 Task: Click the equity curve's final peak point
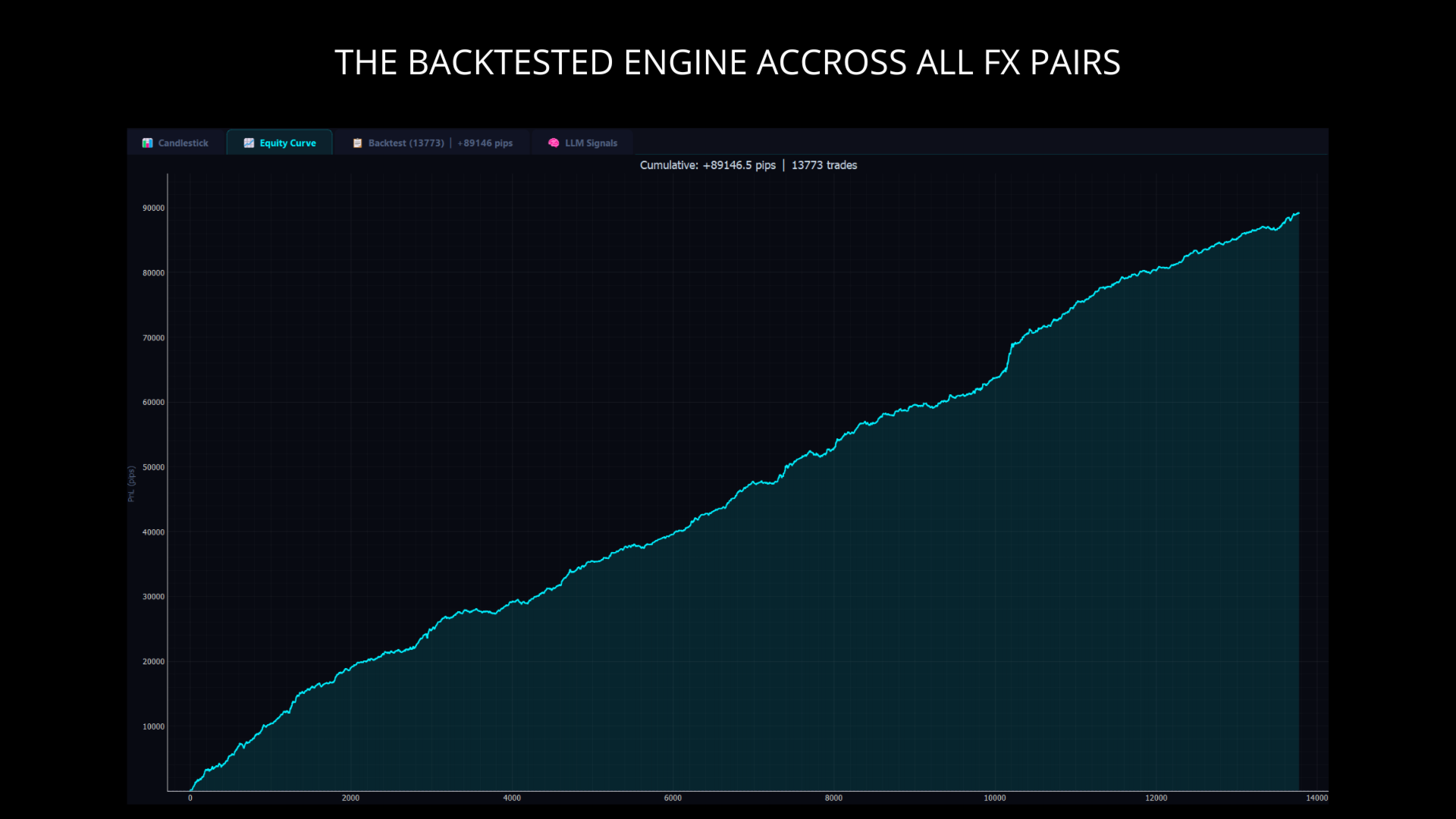click(1298, 213)
